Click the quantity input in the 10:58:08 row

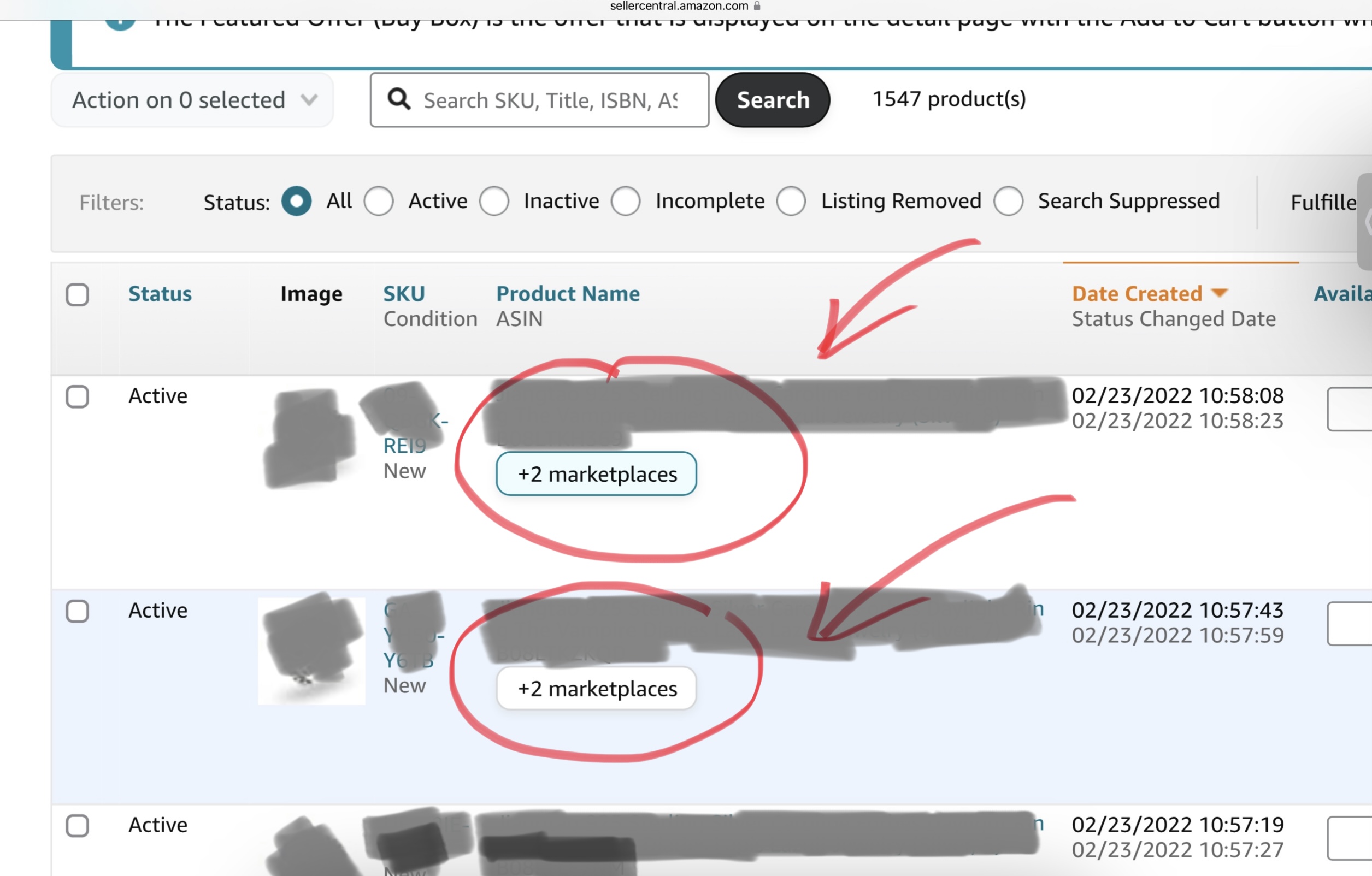click(x=1349, y=410)
